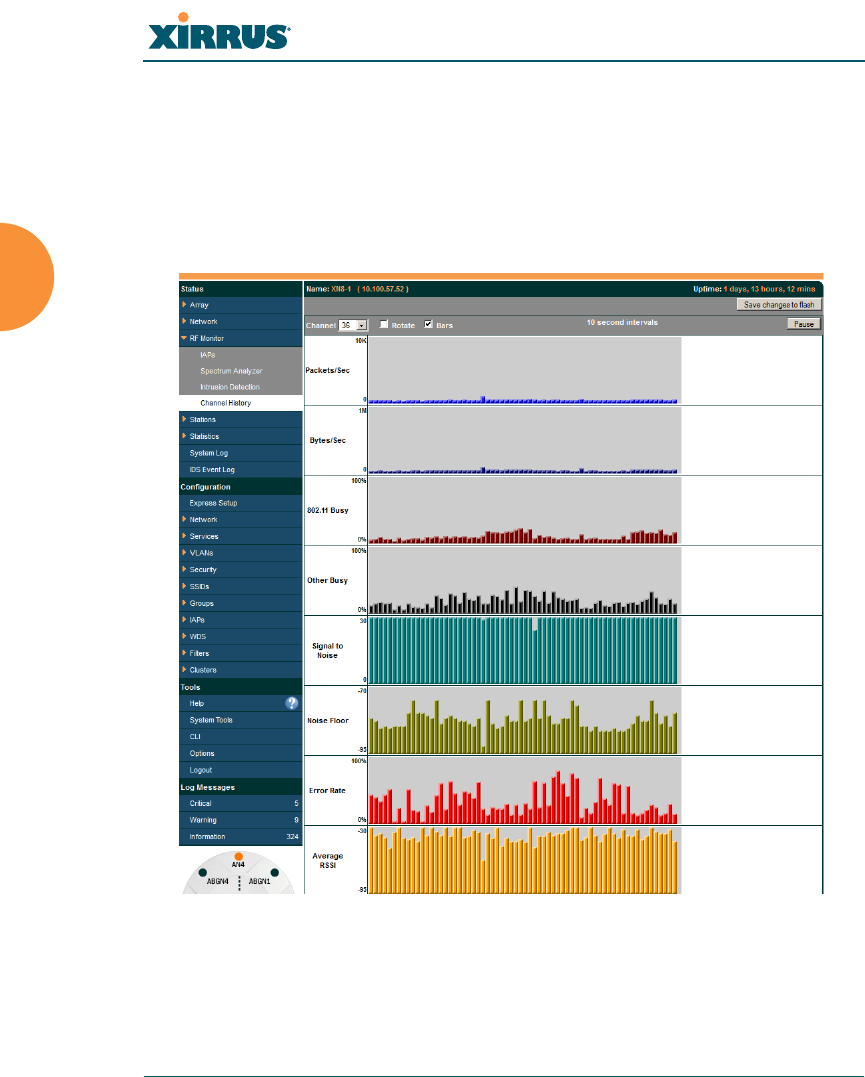Click the Packets/Sec graph
Screen dimensions: 865x1077
click(x=525, y=370)
